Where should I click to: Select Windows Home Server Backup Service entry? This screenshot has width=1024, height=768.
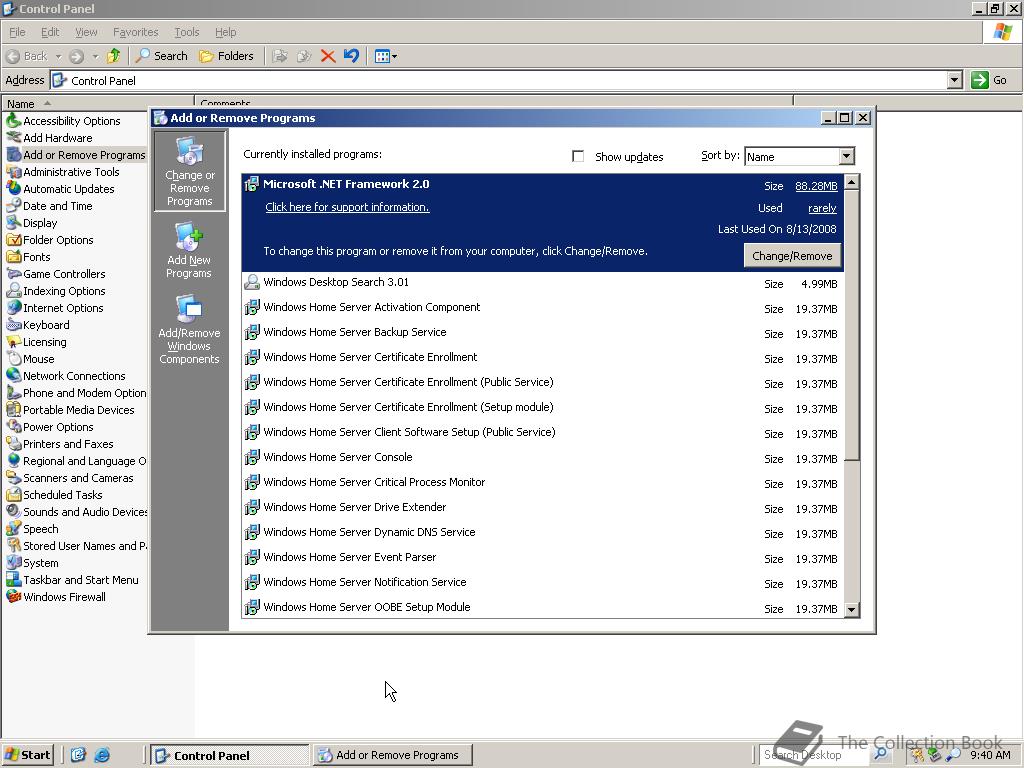coord(541,333)
